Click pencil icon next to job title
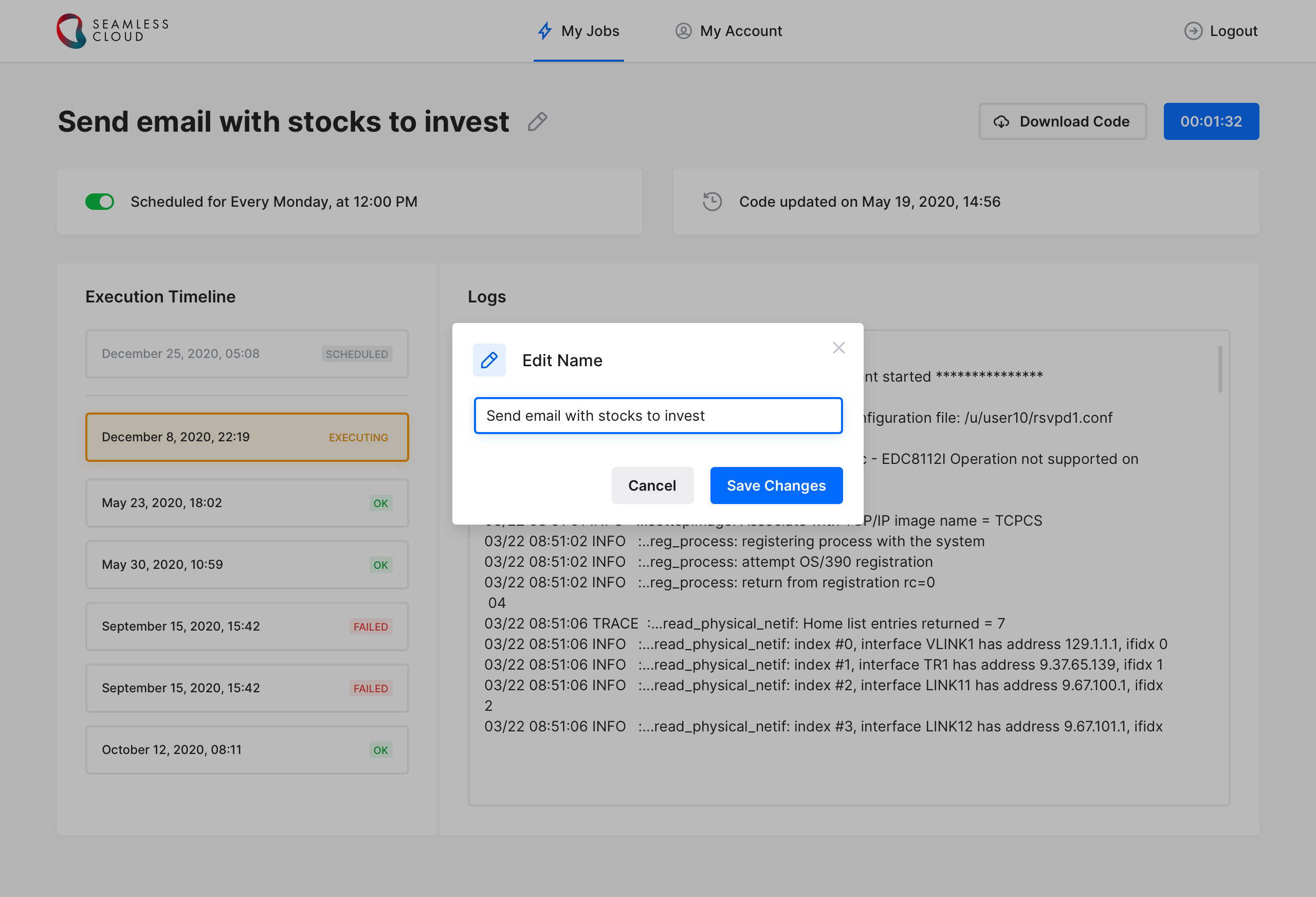1316x897 pixels. pyautogui.click(x=537, y=121)
